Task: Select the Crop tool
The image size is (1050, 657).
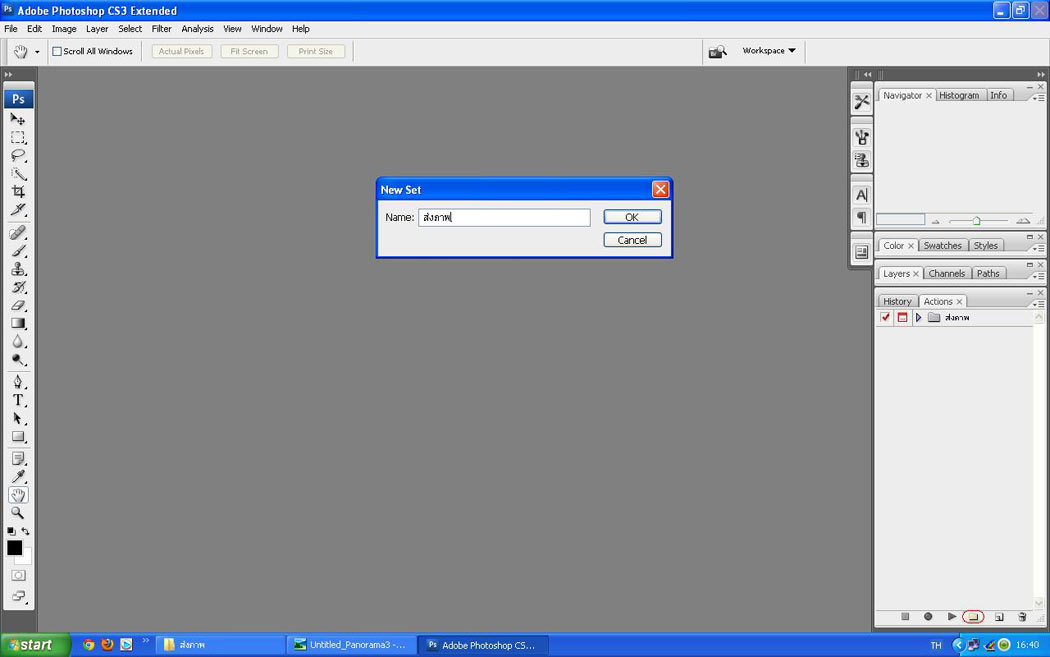Action: pyautogui.click(x=18, y=192)
